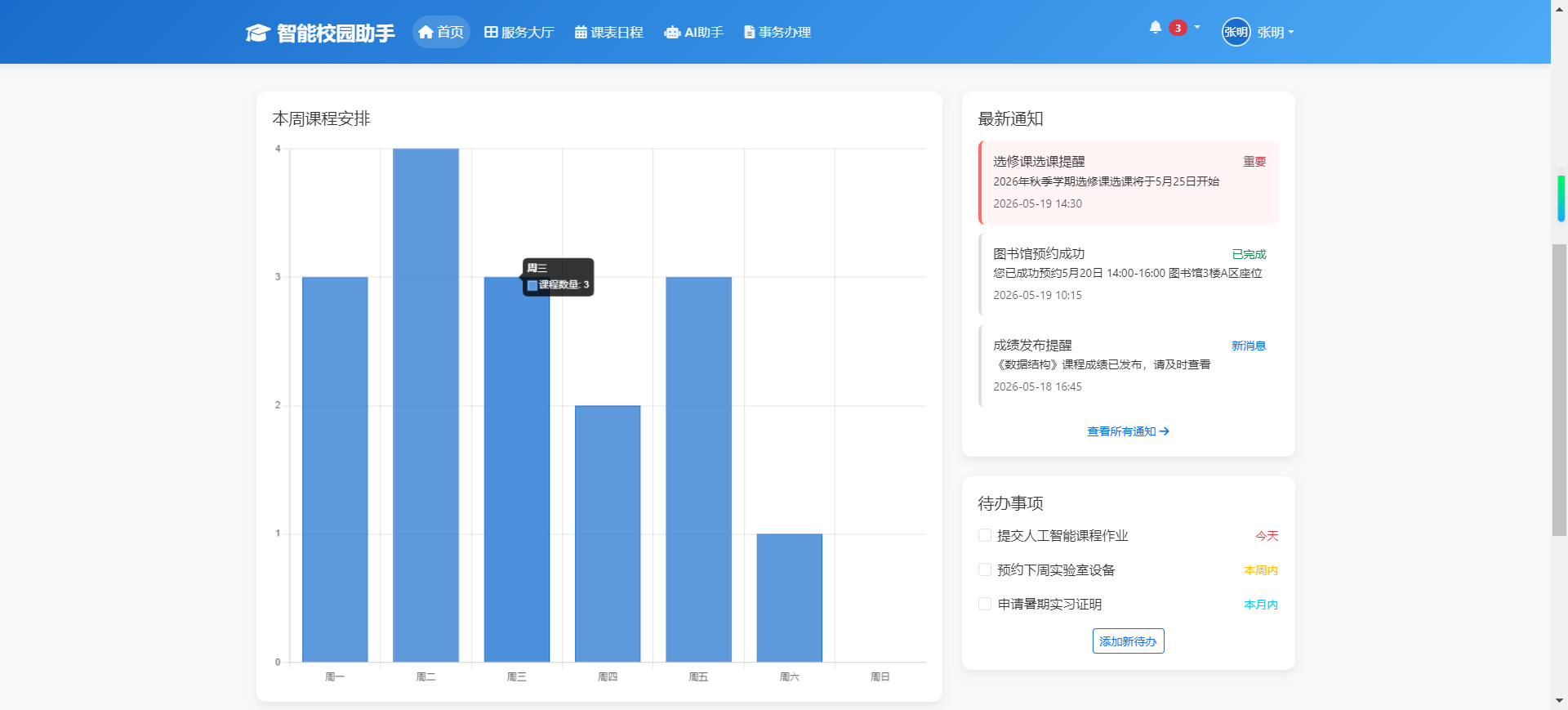Click the 重要 tag
Image resolution: width=1568 pixels, height=710 pixels.
tap(1254, 162)
